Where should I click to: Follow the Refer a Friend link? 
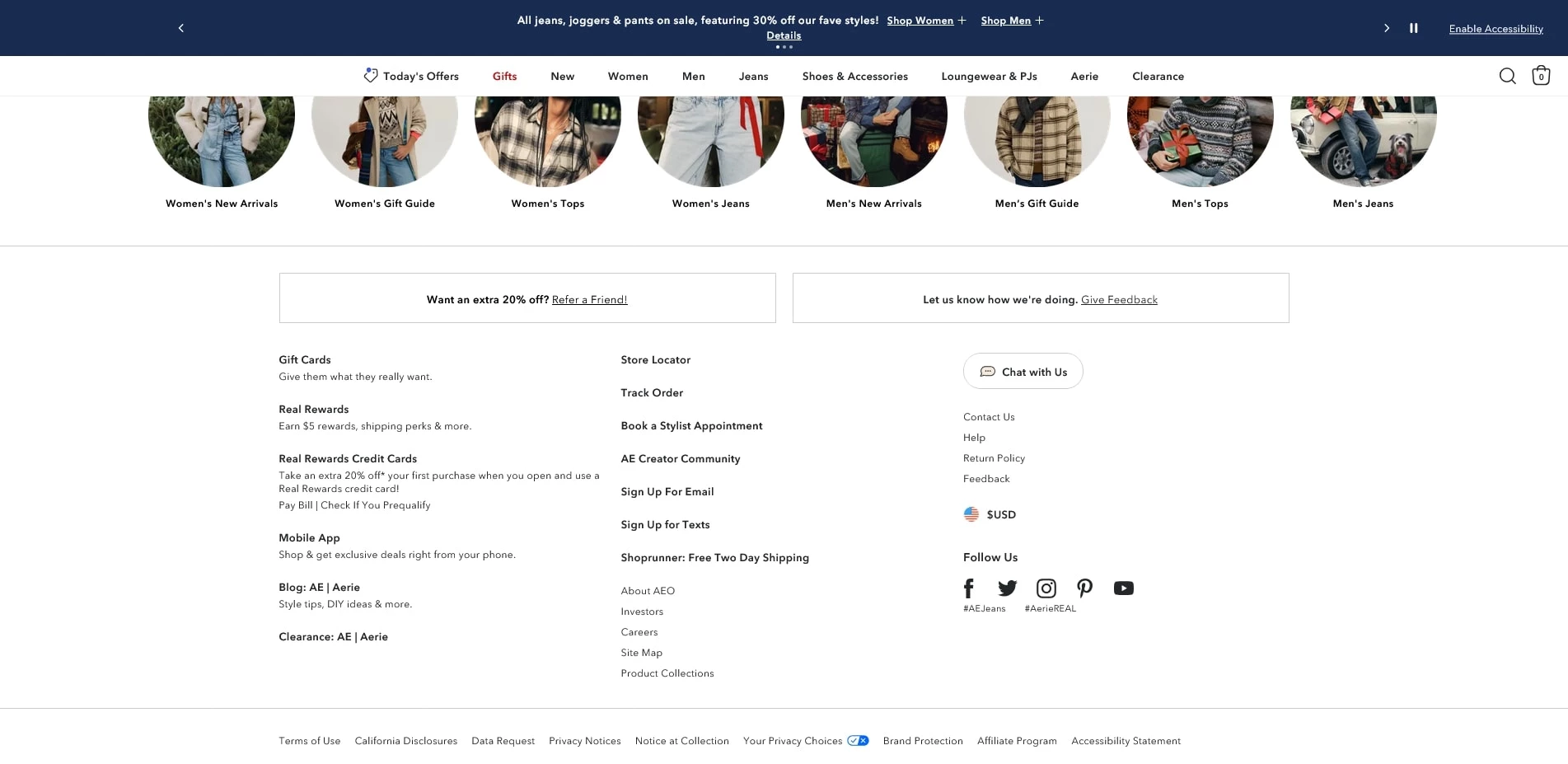click(589, 300)
